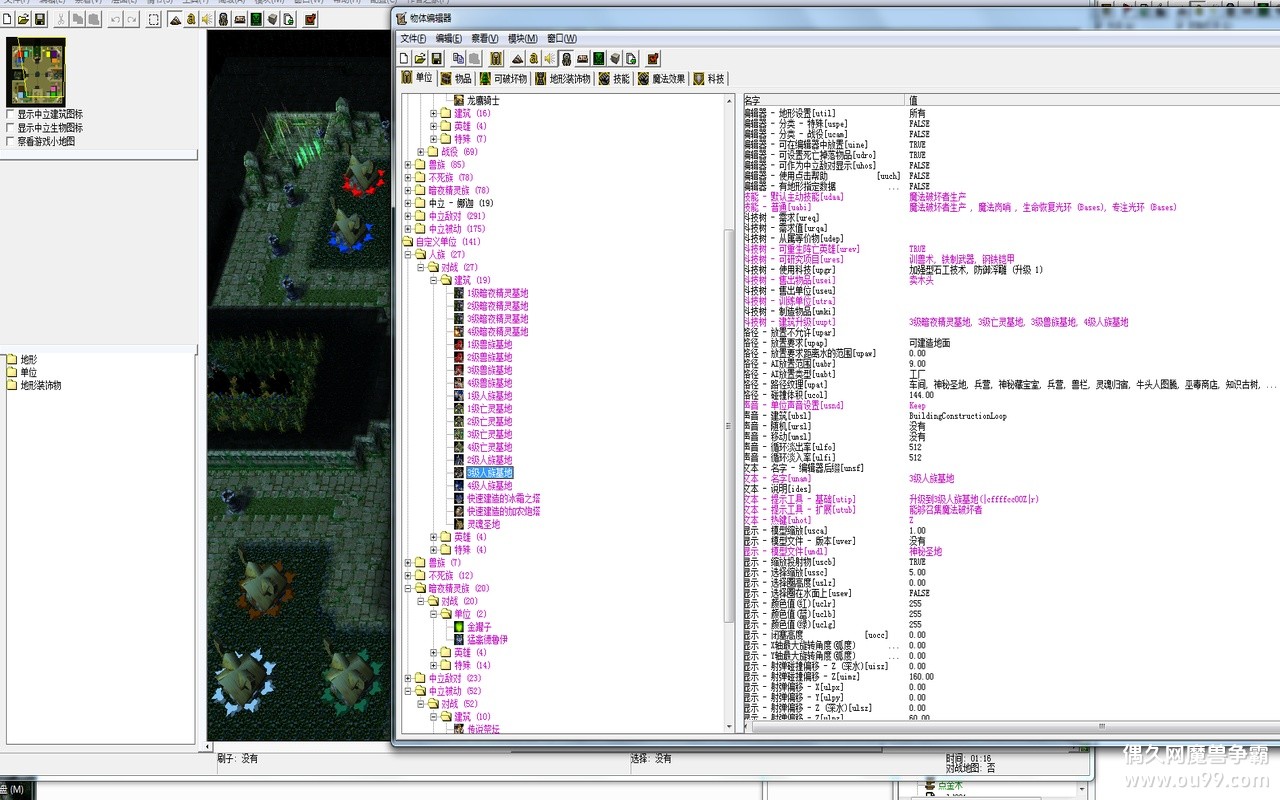This screenshot has height=800, width=1280.
Task: Enable 显示中立建筑图标 checkbox
Action: tap(10, 114)
